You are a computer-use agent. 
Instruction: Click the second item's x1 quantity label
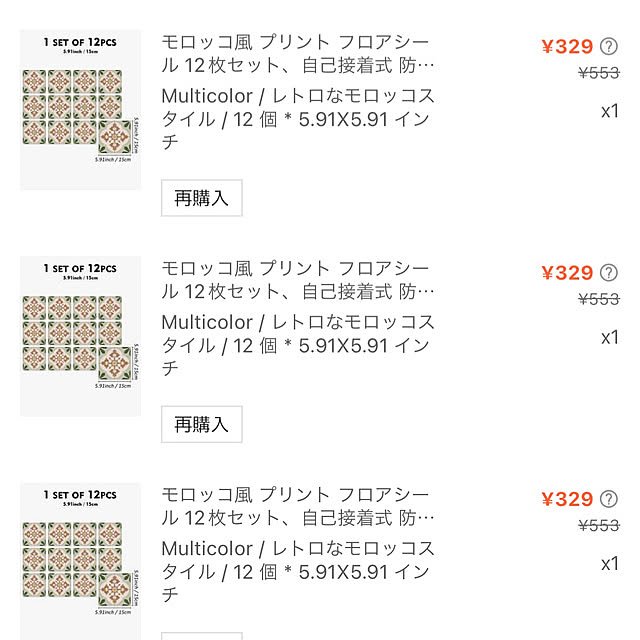click(610, 338)
